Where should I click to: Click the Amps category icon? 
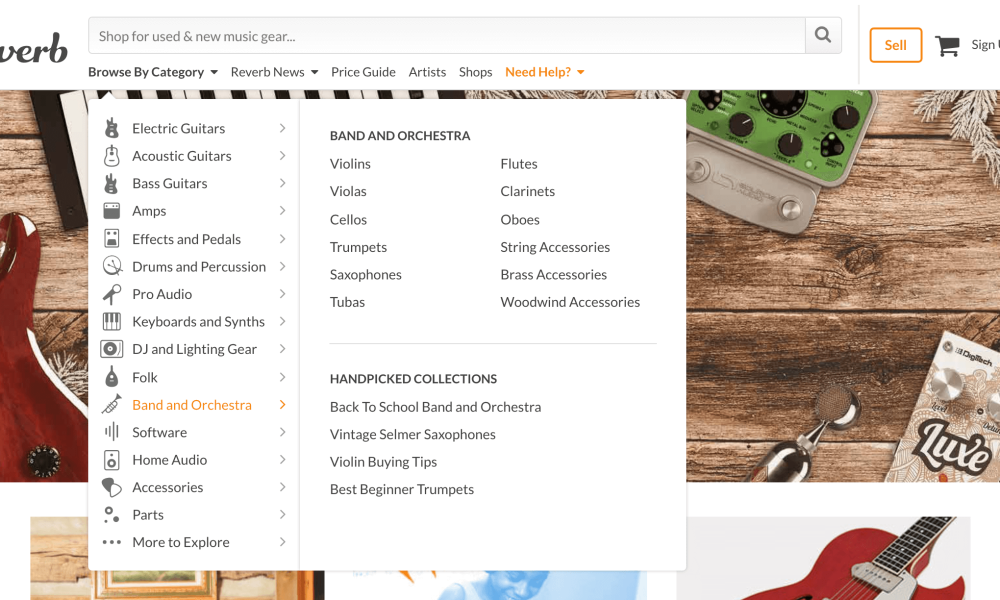point(112,211)
